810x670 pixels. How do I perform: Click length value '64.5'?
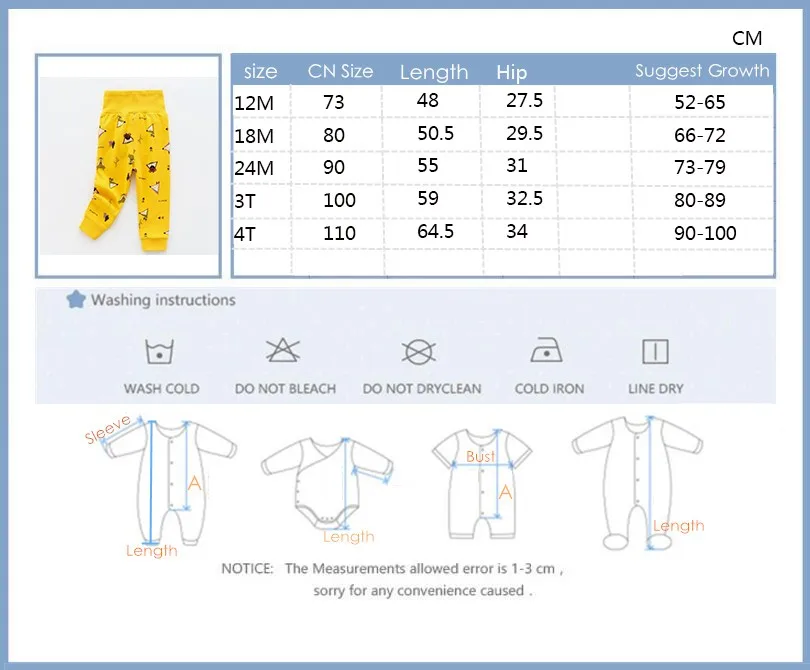tap(435, 231)
